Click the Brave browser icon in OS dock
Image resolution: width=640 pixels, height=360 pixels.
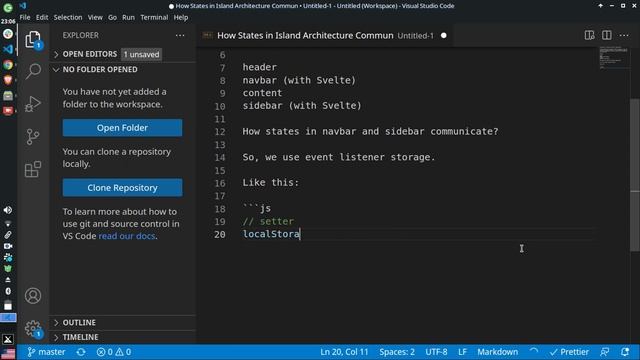pos(8,80)
